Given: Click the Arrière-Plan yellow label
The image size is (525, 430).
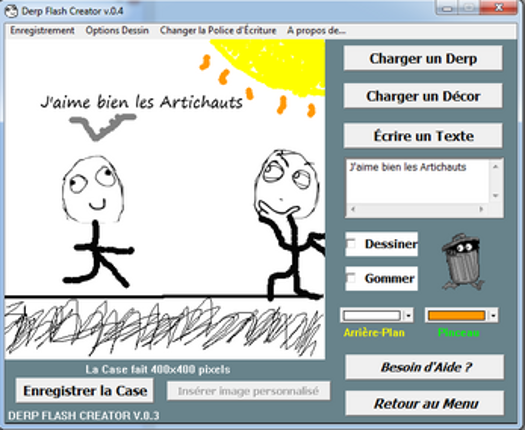Looking at the screenshot, I should pos(374,333).
